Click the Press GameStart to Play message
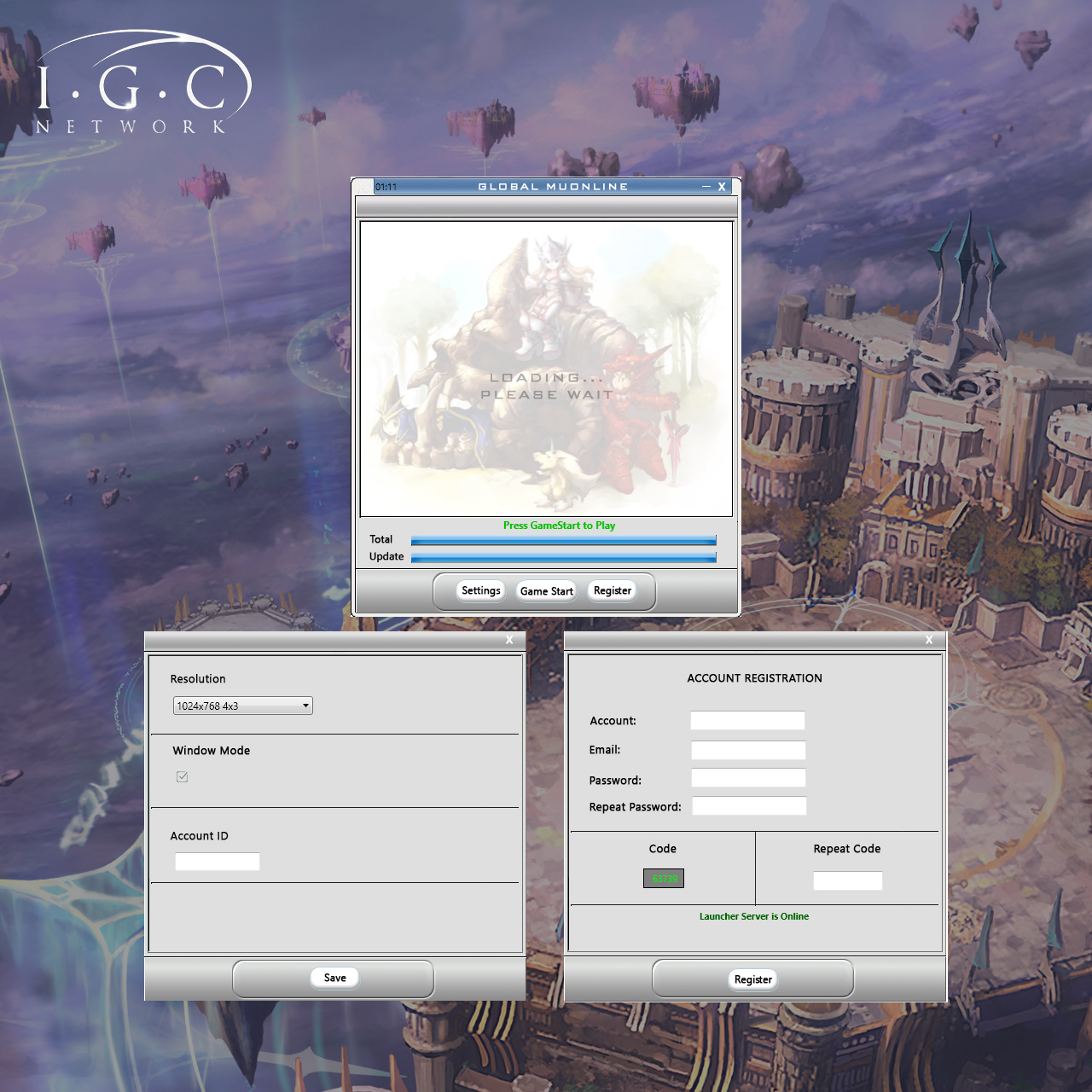Screen dimensions: 1092x1092 coord(560,526)
